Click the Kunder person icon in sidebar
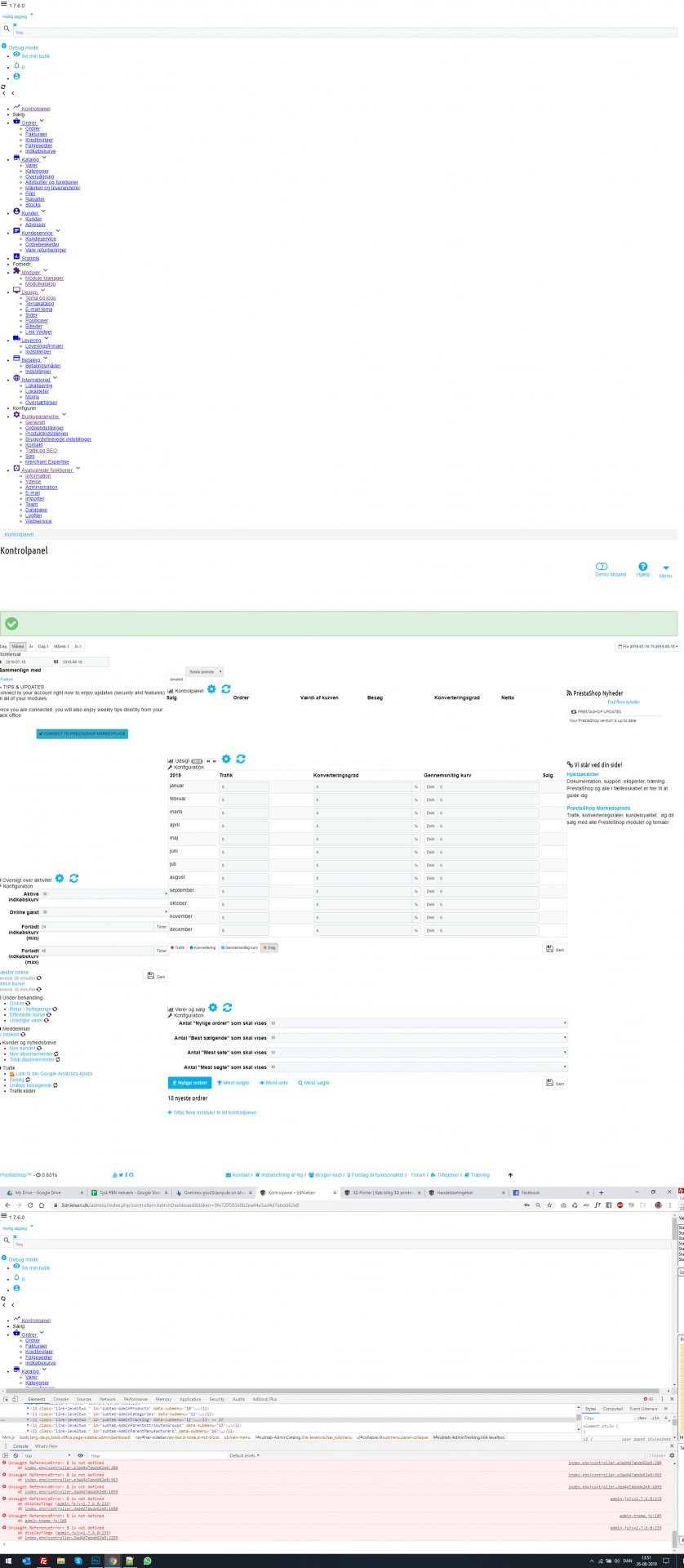Screen dimensions: 684x1568 tap(16, 211)
